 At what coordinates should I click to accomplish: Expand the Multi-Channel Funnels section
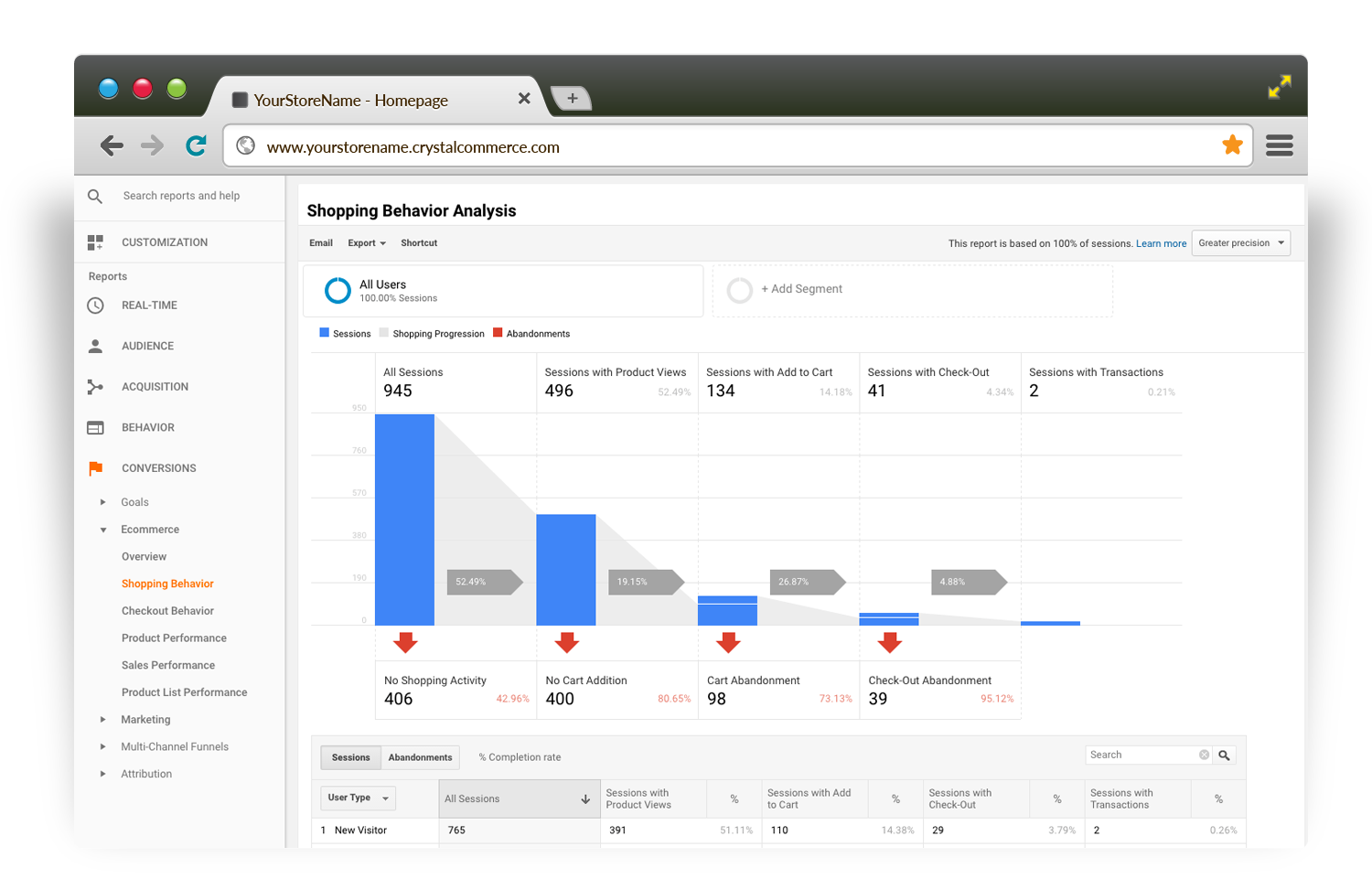102,747
